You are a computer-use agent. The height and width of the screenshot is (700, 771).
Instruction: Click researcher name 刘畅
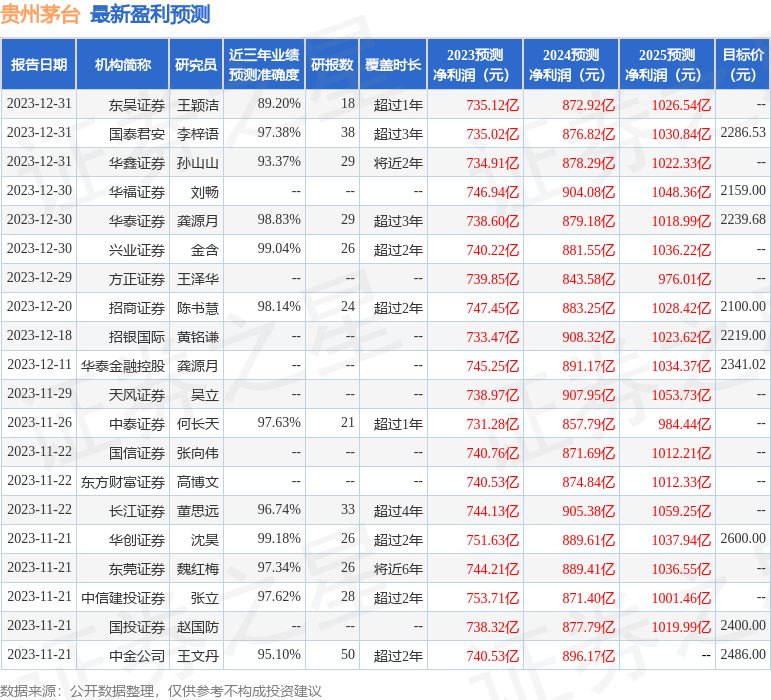point(205,192)
